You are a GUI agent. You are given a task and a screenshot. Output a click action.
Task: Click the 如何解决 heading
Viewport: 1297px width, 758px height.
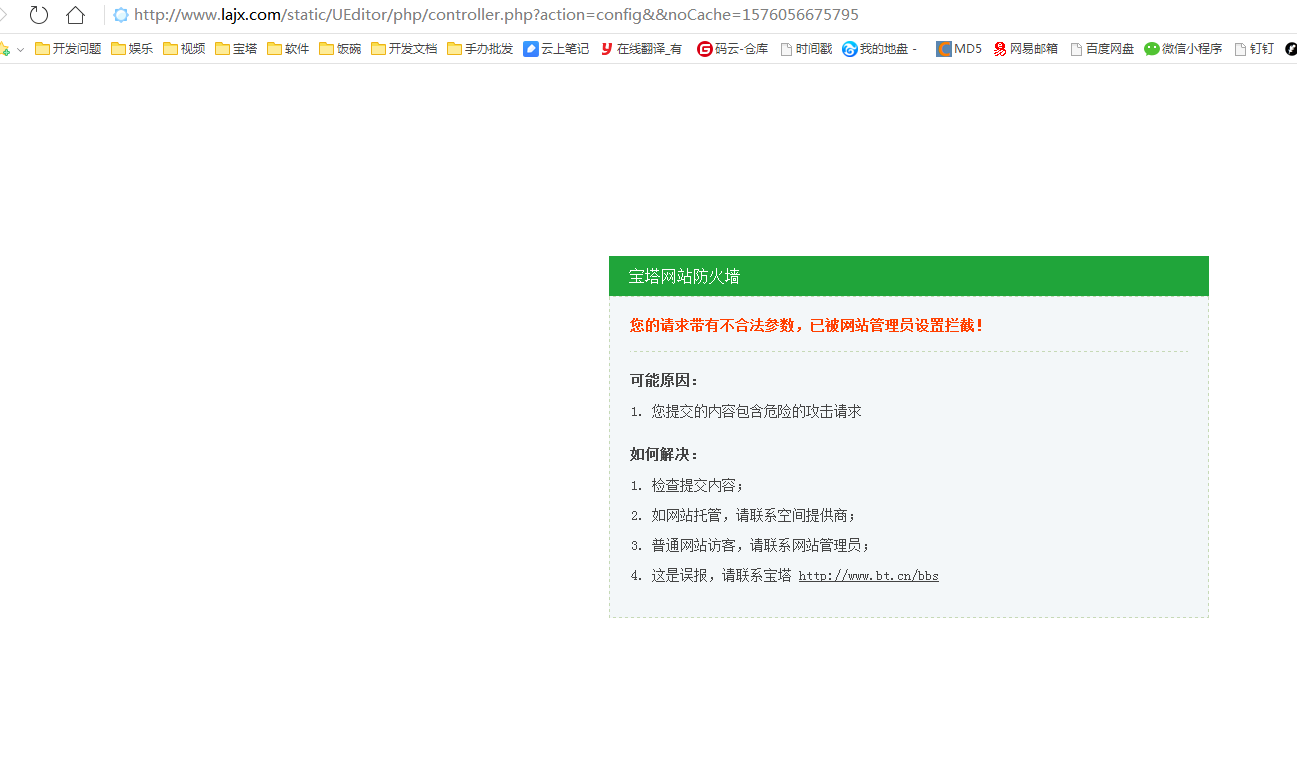pyautogui.click(x=664, y=454)
